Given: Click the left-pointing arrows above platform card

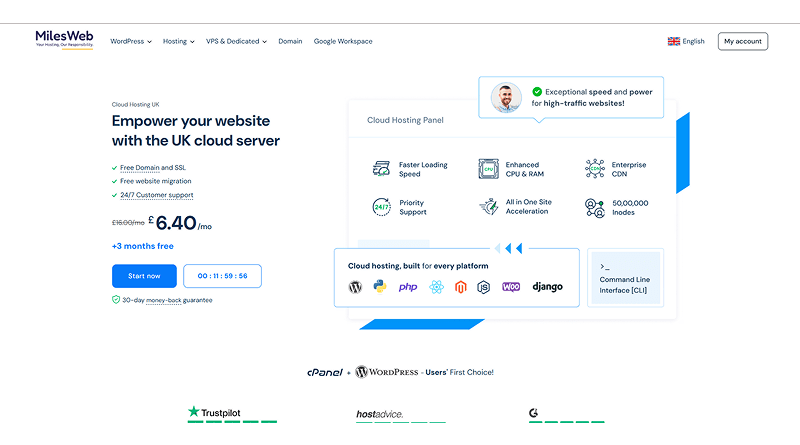Looking at the screenshot, I should tap(508, 249).
